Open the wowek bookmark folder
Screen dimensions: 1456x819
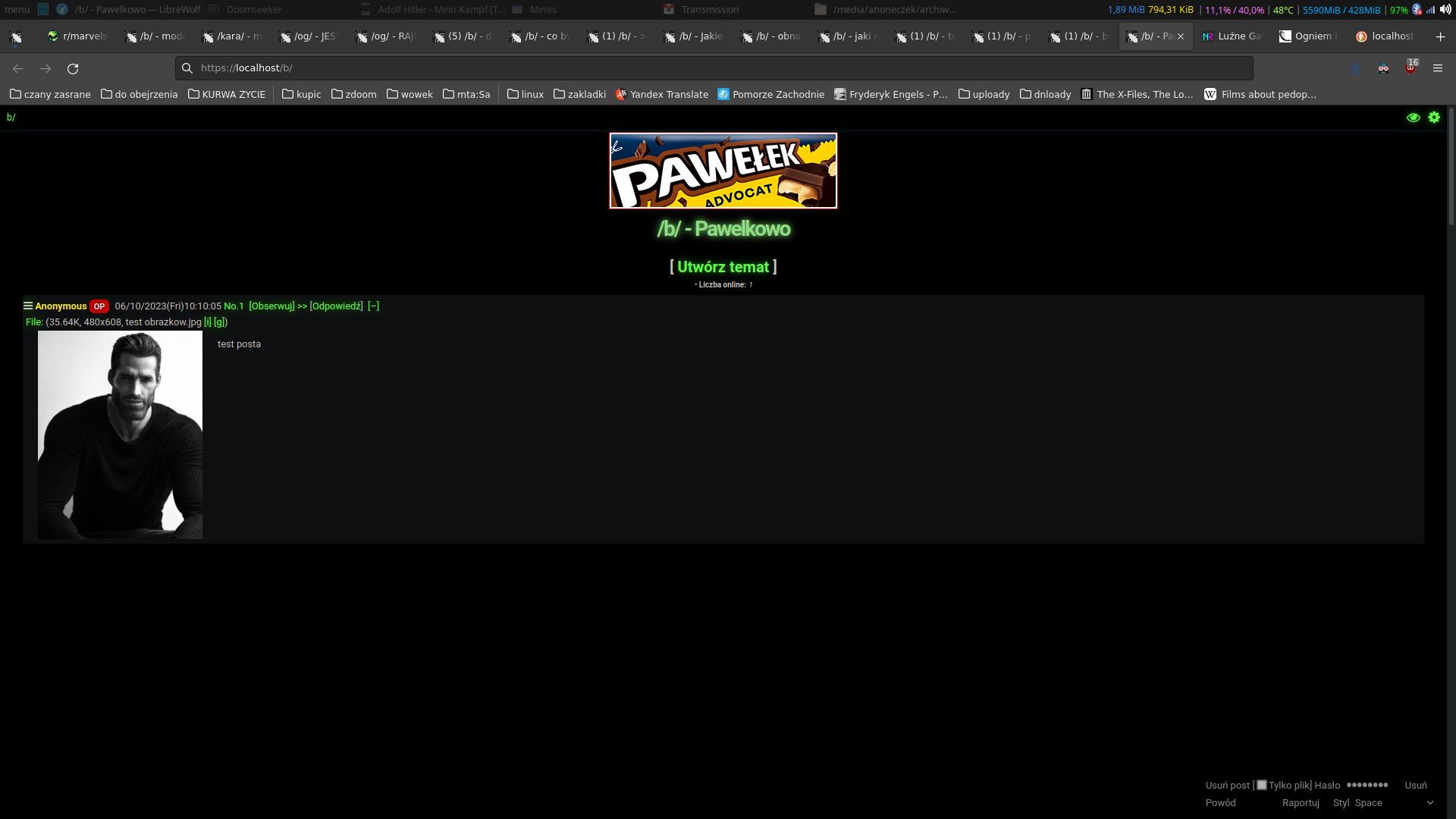409,94
